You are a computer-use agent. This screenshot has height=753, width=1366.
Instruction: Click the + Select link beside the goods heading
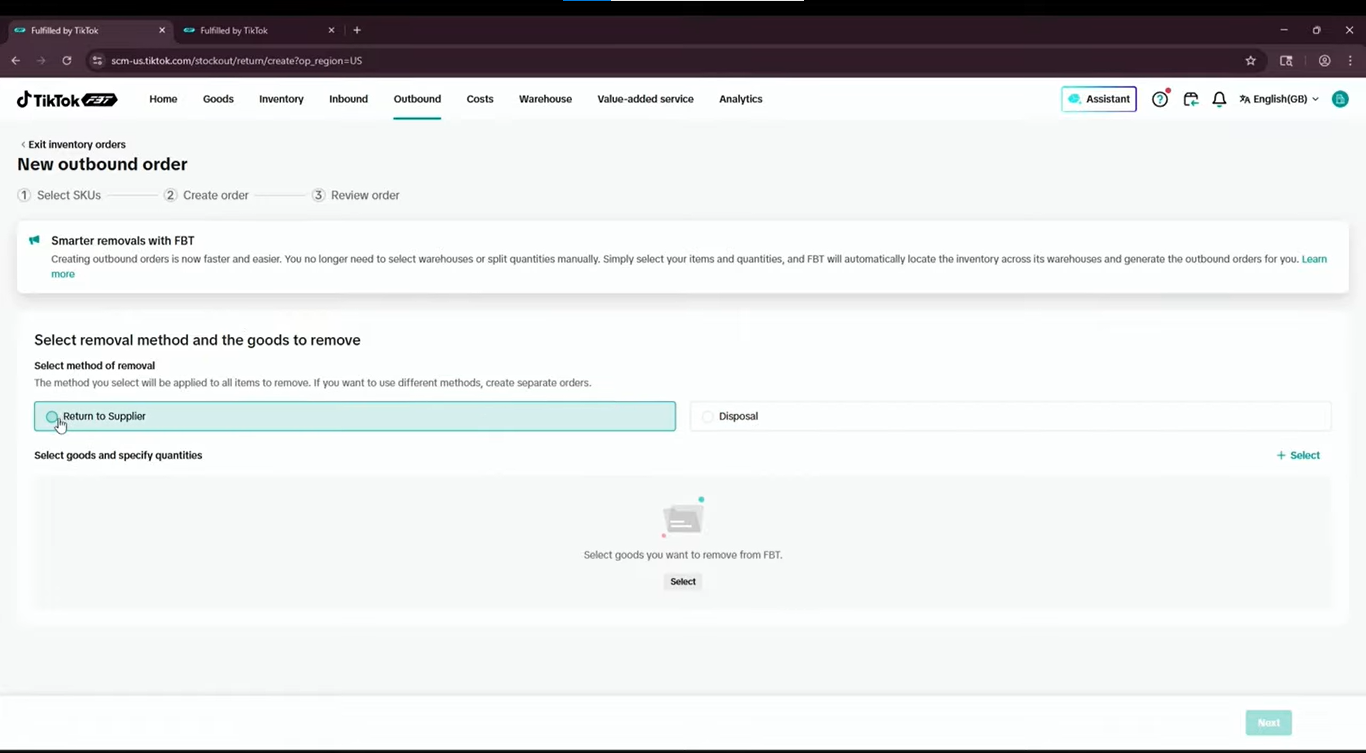click(1298, 455)
